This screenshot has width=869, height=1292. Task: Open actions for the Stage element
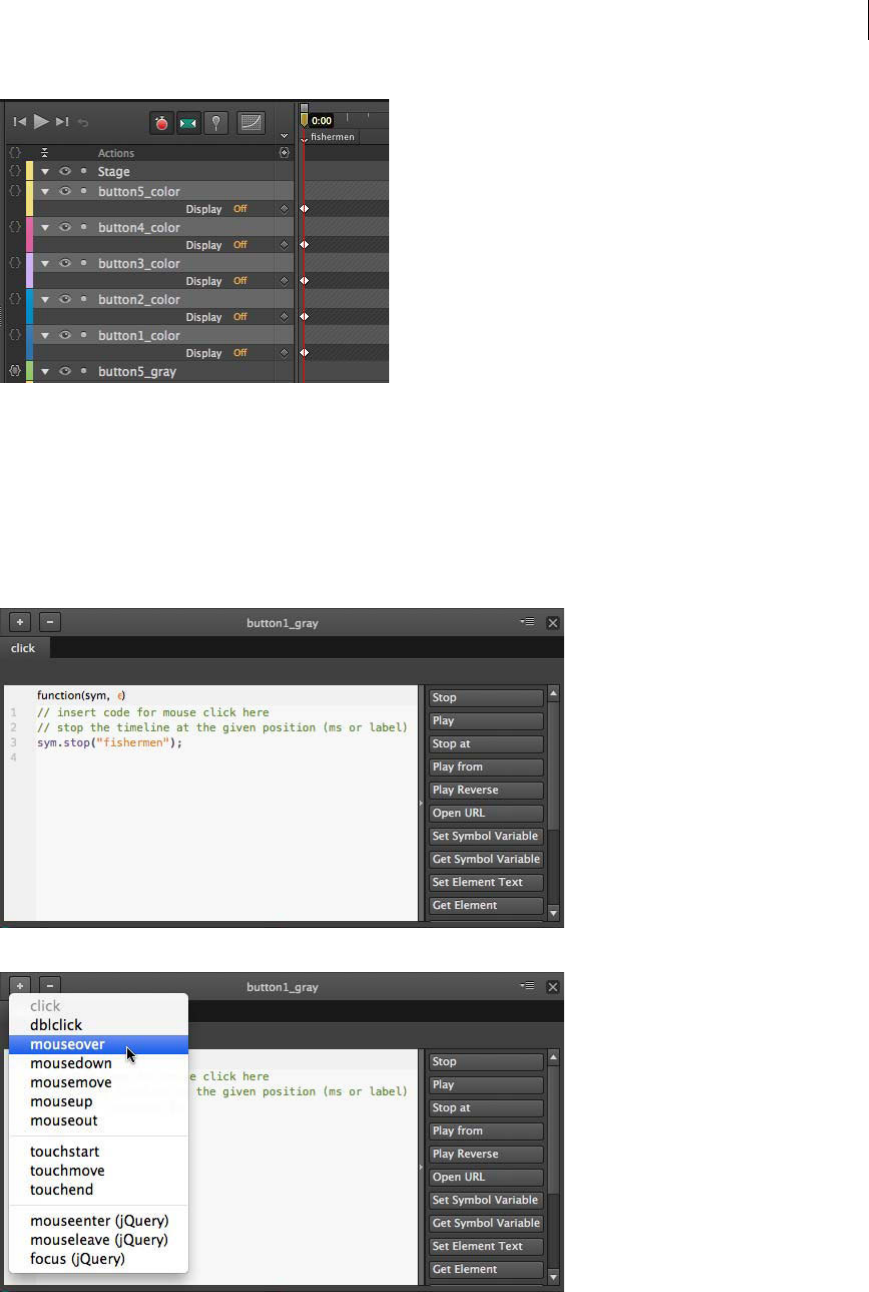(14, 171)
